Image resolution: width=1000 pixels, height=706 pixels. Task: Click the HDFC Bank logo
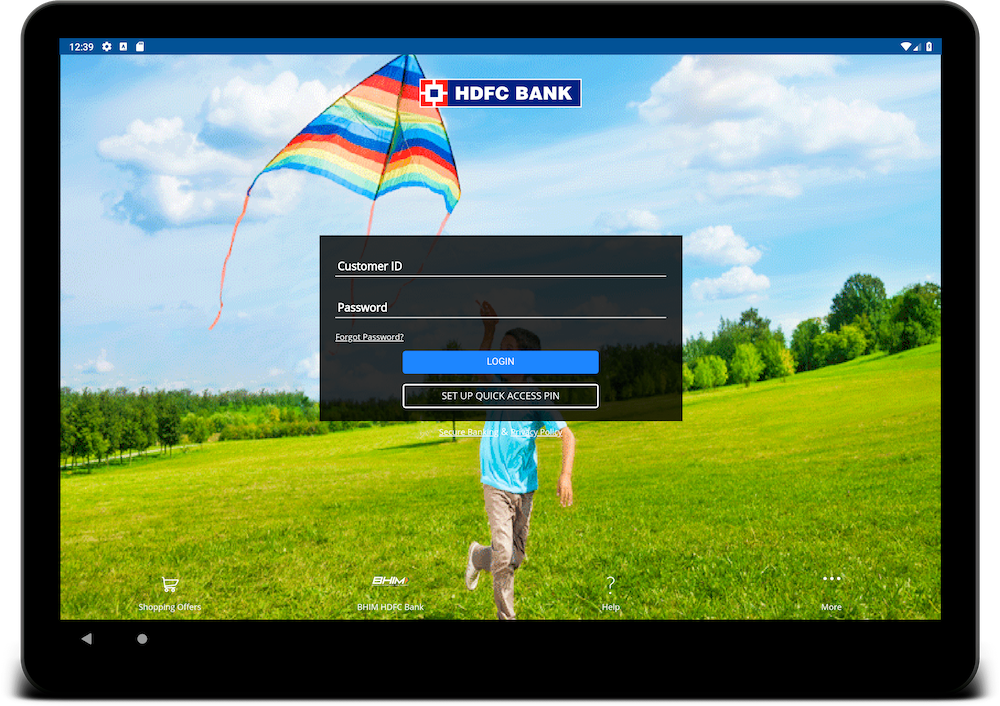click(x=500, y=93)
